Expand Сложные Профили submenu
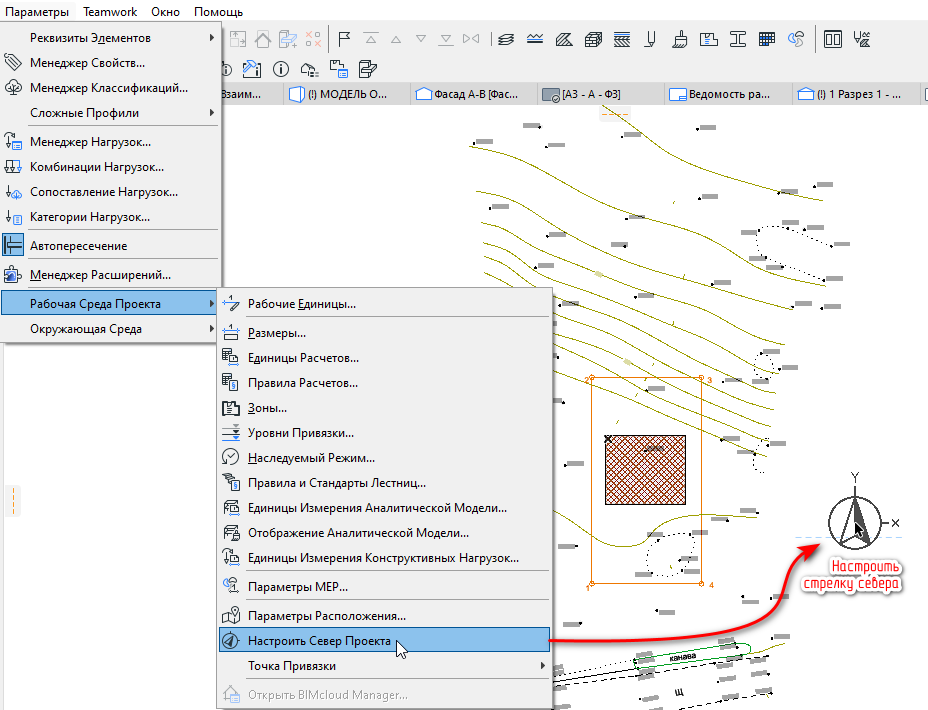The height and width of the screenshot is (710, 928). [x=111, y=112]
